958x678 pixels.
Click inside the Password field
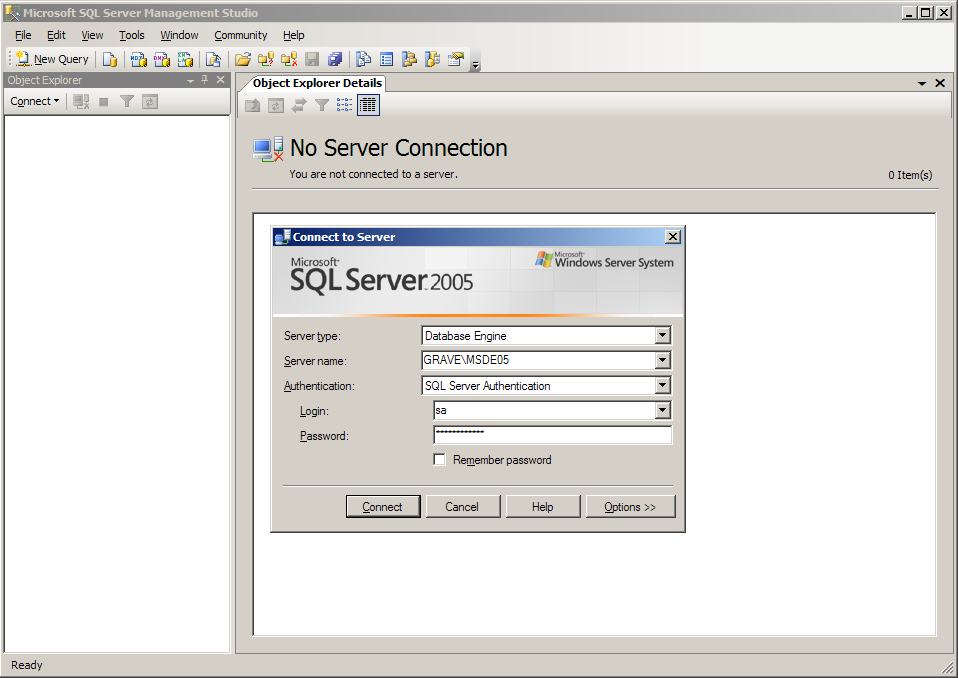coord(552,435)
